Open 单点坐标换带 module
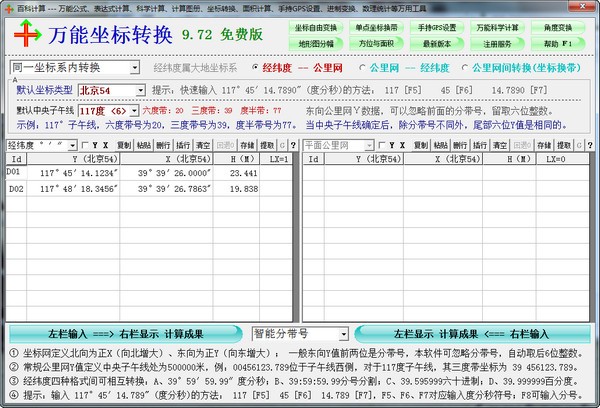Viewport: 600px width, 408px height. 377,28
